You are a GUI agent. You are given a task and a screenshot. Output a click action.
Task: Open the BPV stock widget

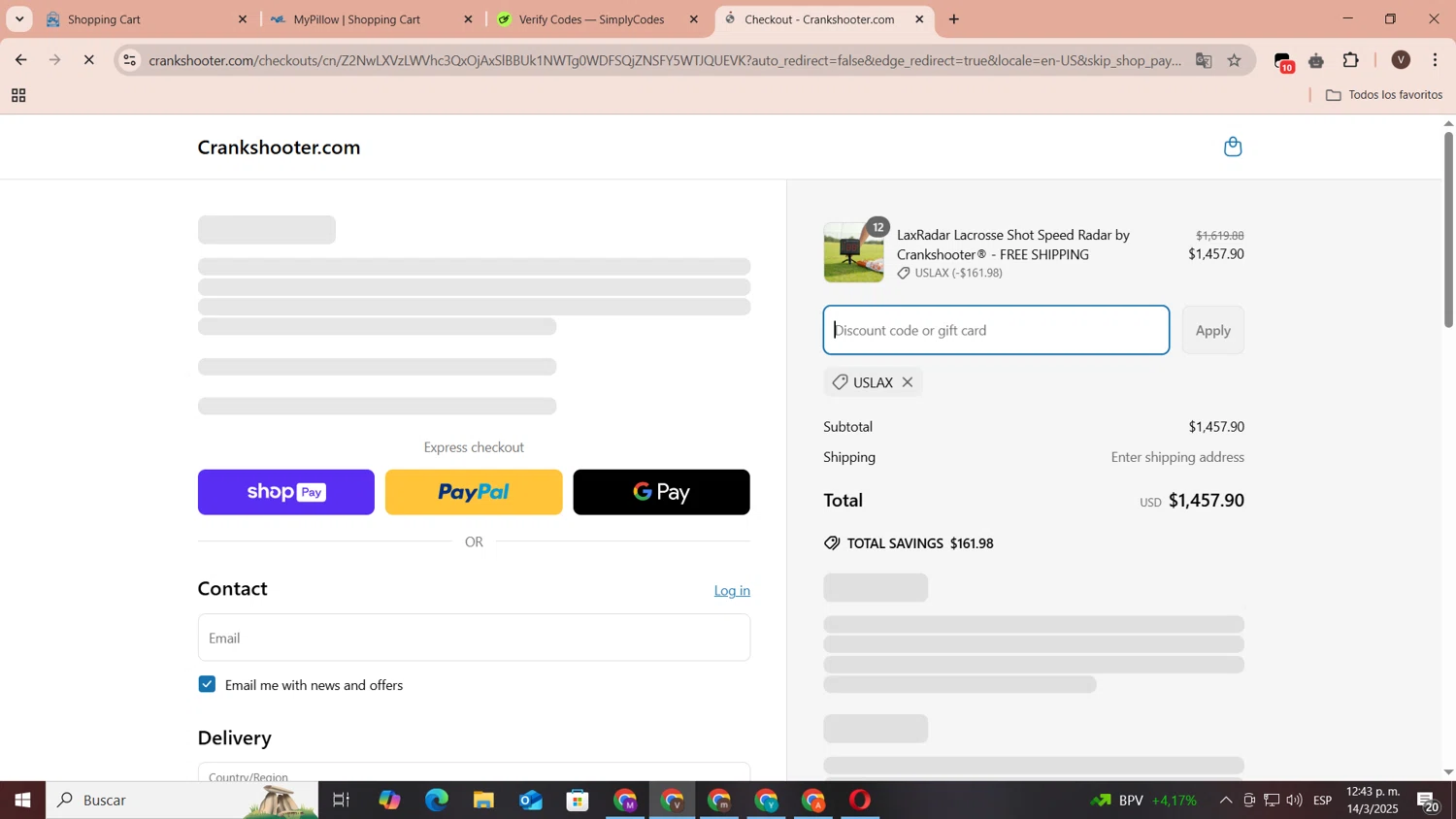(1143, 801)
